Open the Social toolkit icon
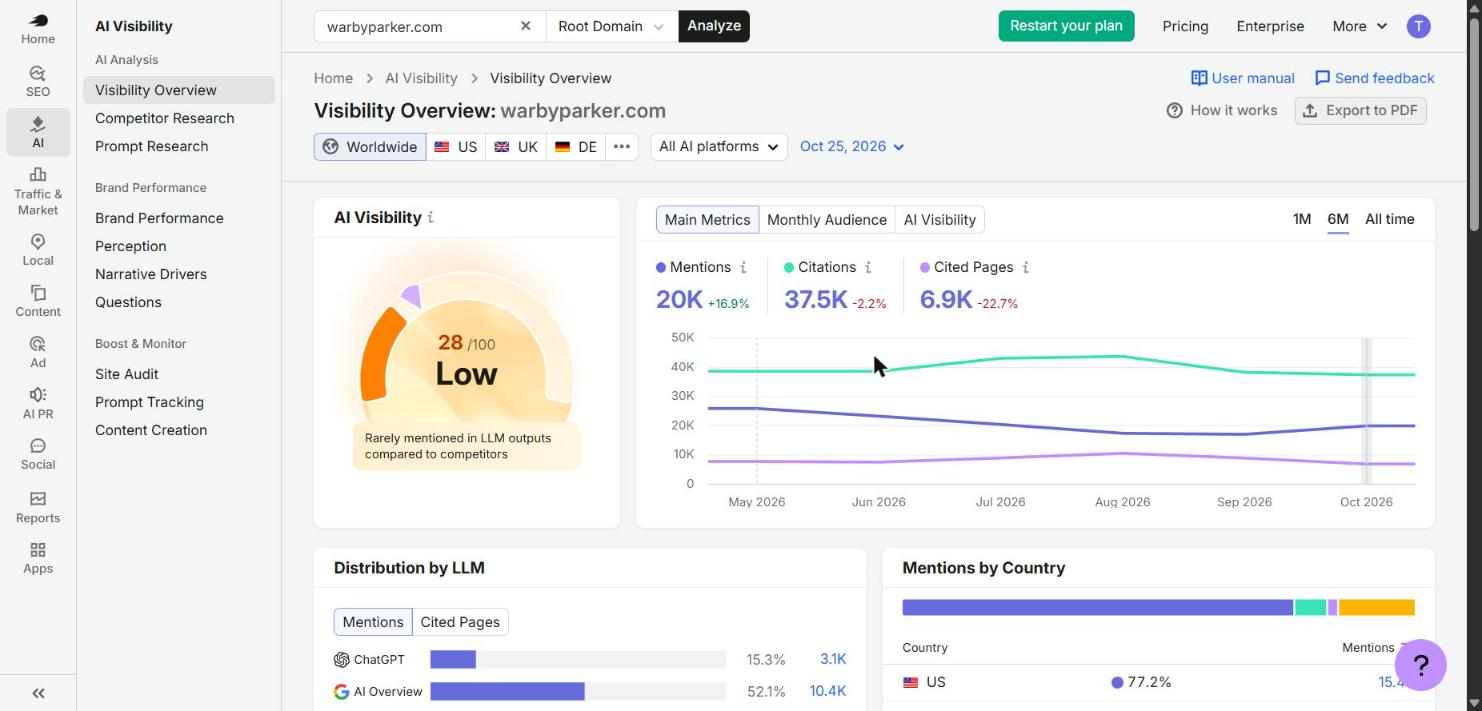This screenshot has width=1482, height=711. click(x=38, y=454)
